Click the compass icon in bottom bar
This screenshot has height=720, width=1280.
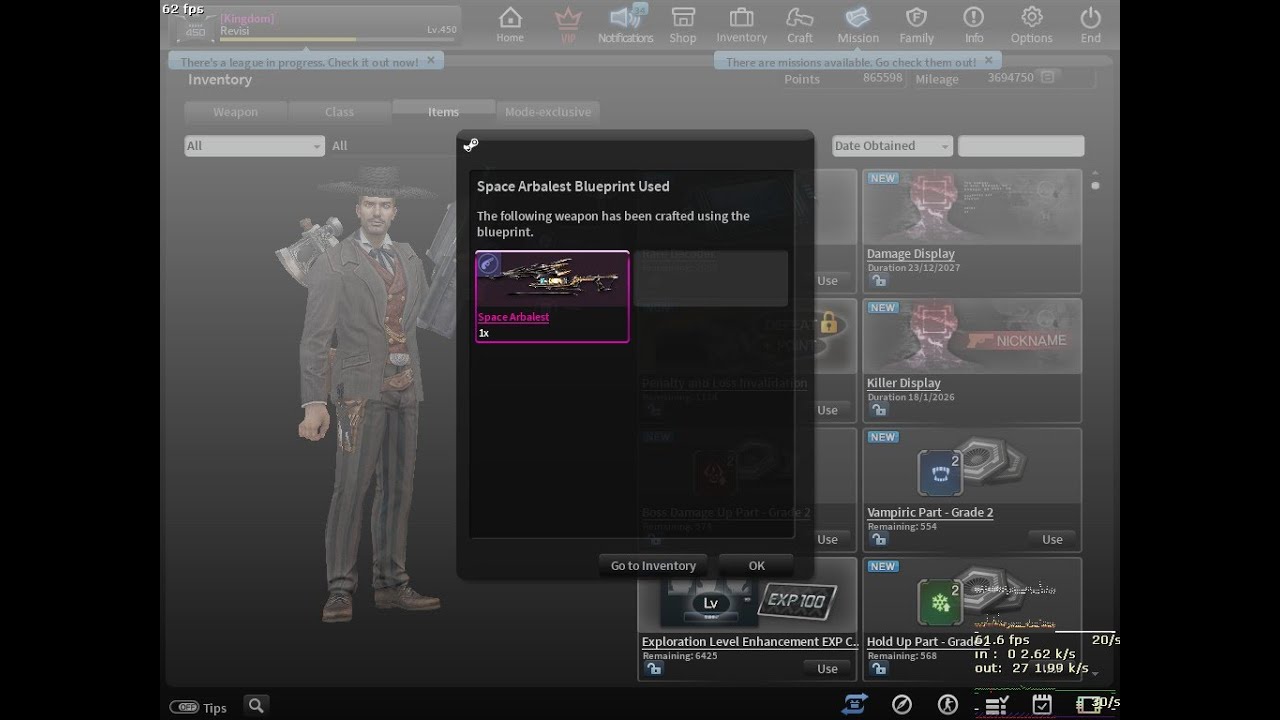point(901,705)
